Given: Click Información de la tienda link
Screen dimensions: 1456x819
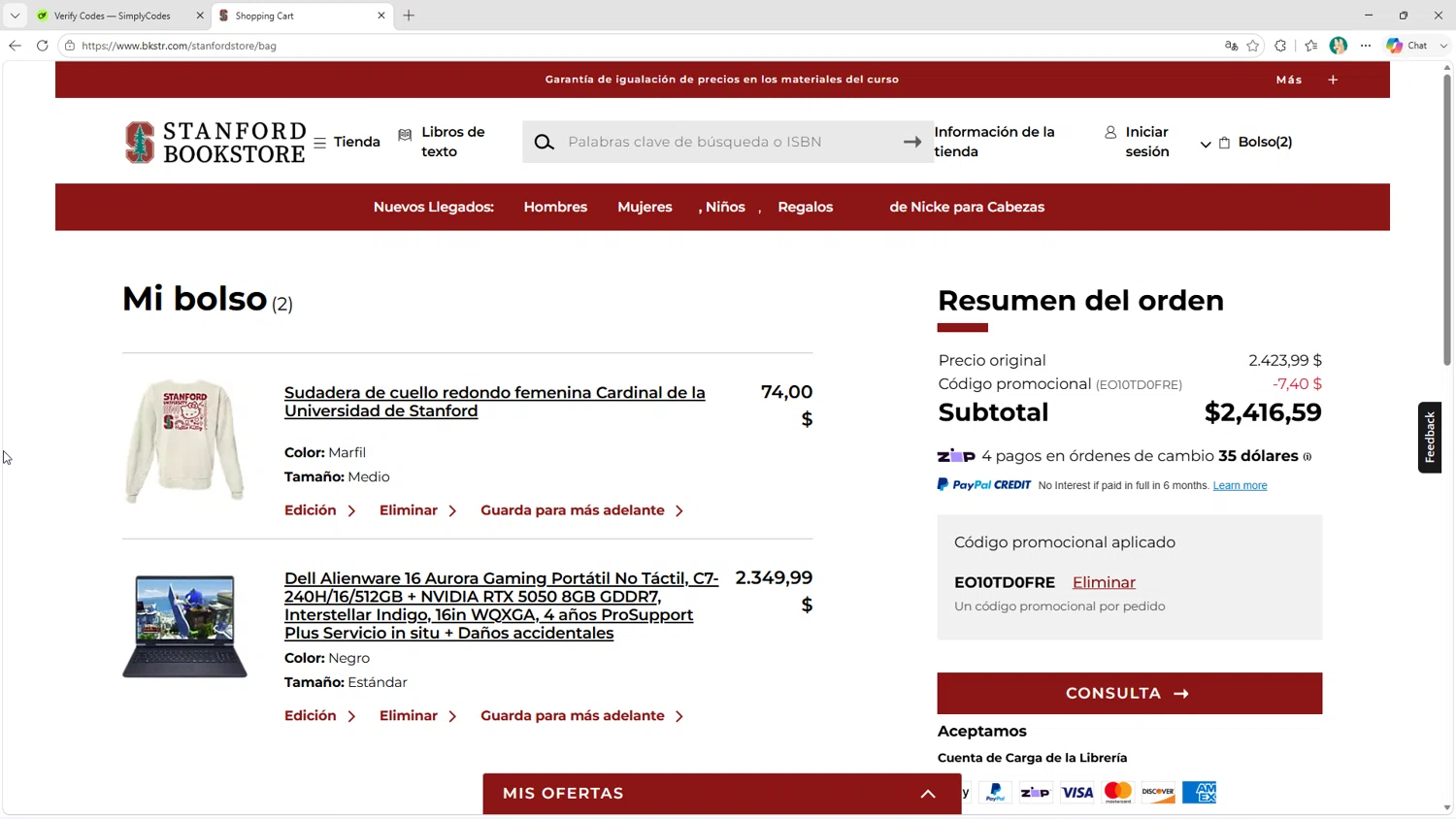Looking at the screenshot, I should [x=994, y=142].
